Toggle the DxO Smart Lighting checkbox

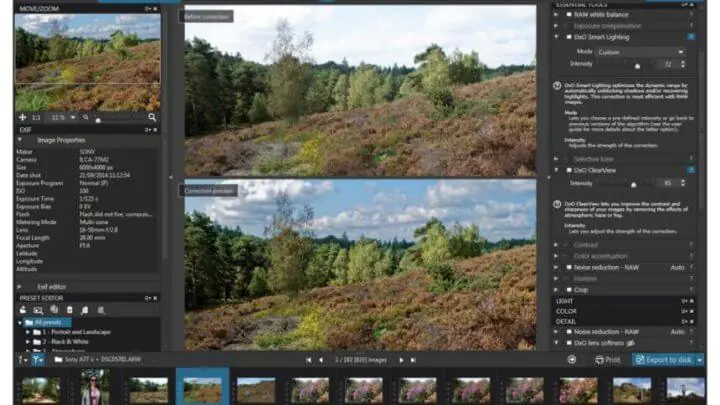click(x=569, y=37)
